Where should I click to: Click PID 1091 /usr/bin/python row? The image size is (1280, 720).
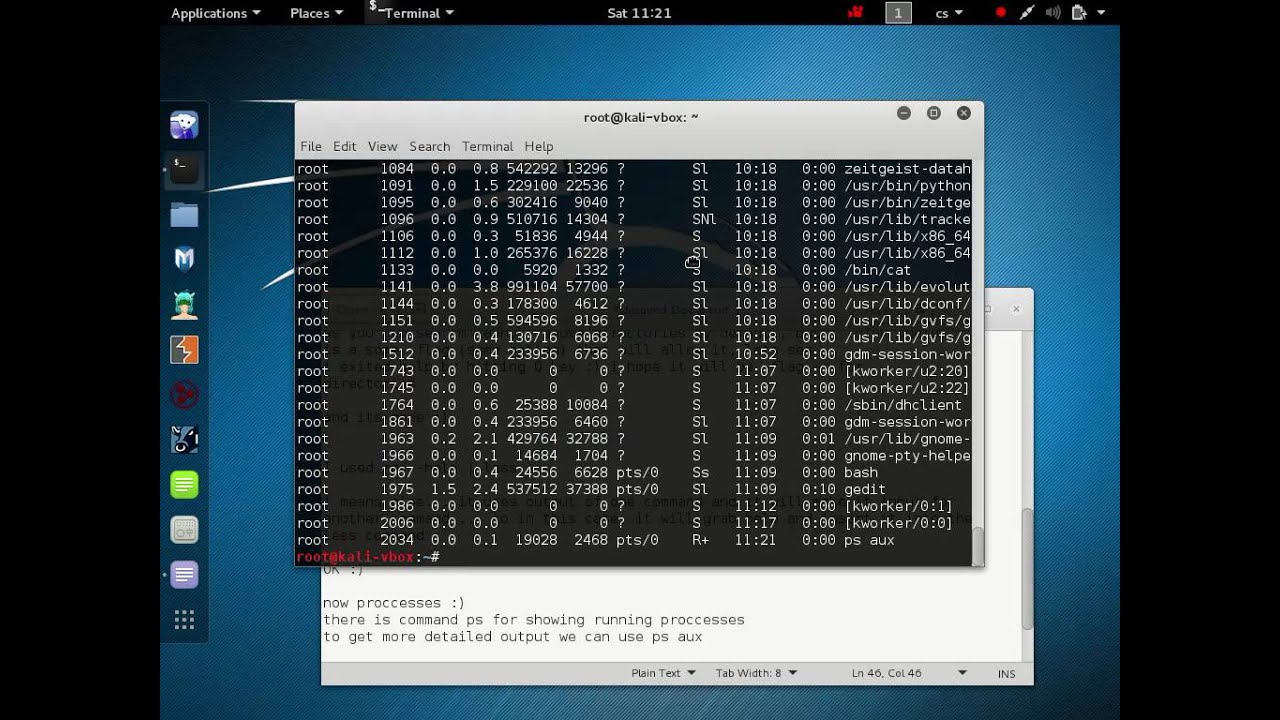tap(634, 186)
